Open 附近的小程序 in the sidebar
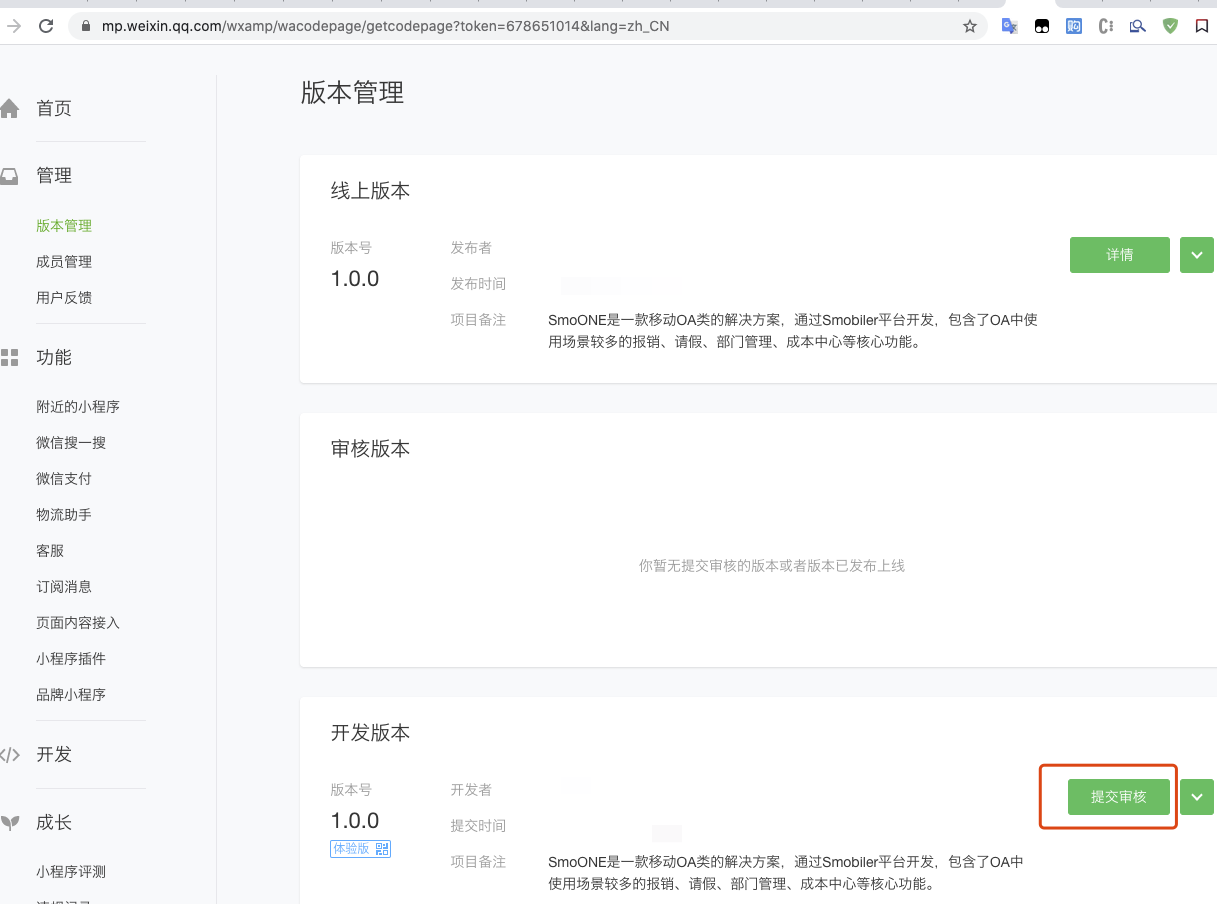This screenshot has height=904, width=1217. 78,407
